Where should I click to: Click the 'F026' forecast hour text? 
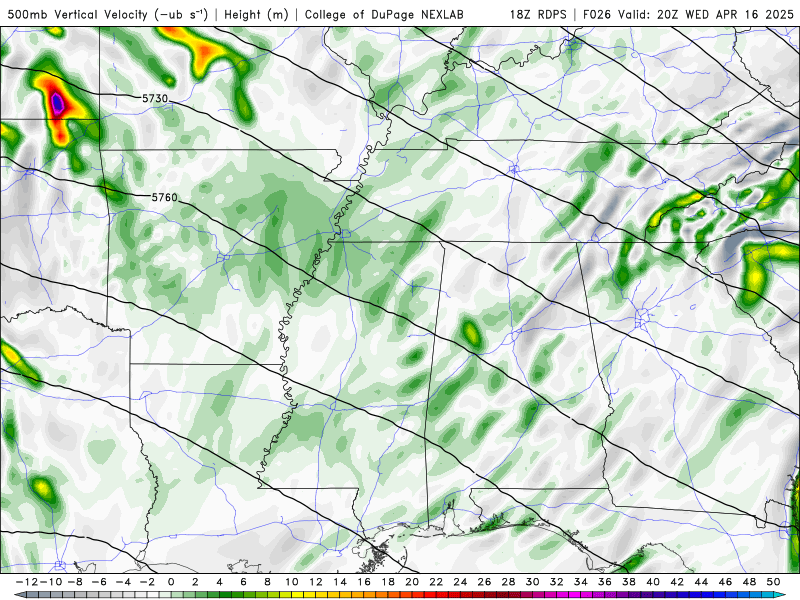tap(597, 14)
